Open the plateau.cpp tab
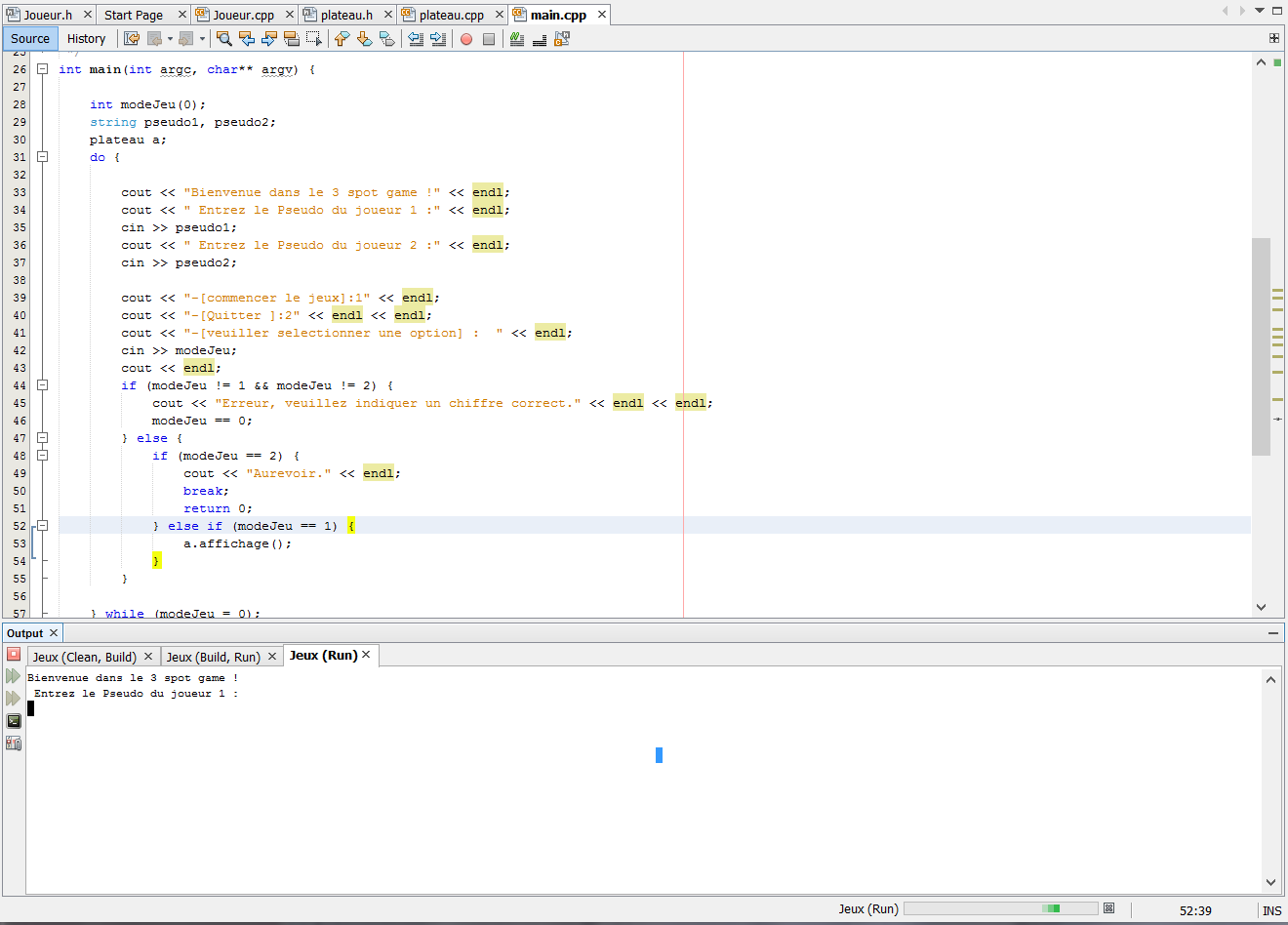 [452, 15]
